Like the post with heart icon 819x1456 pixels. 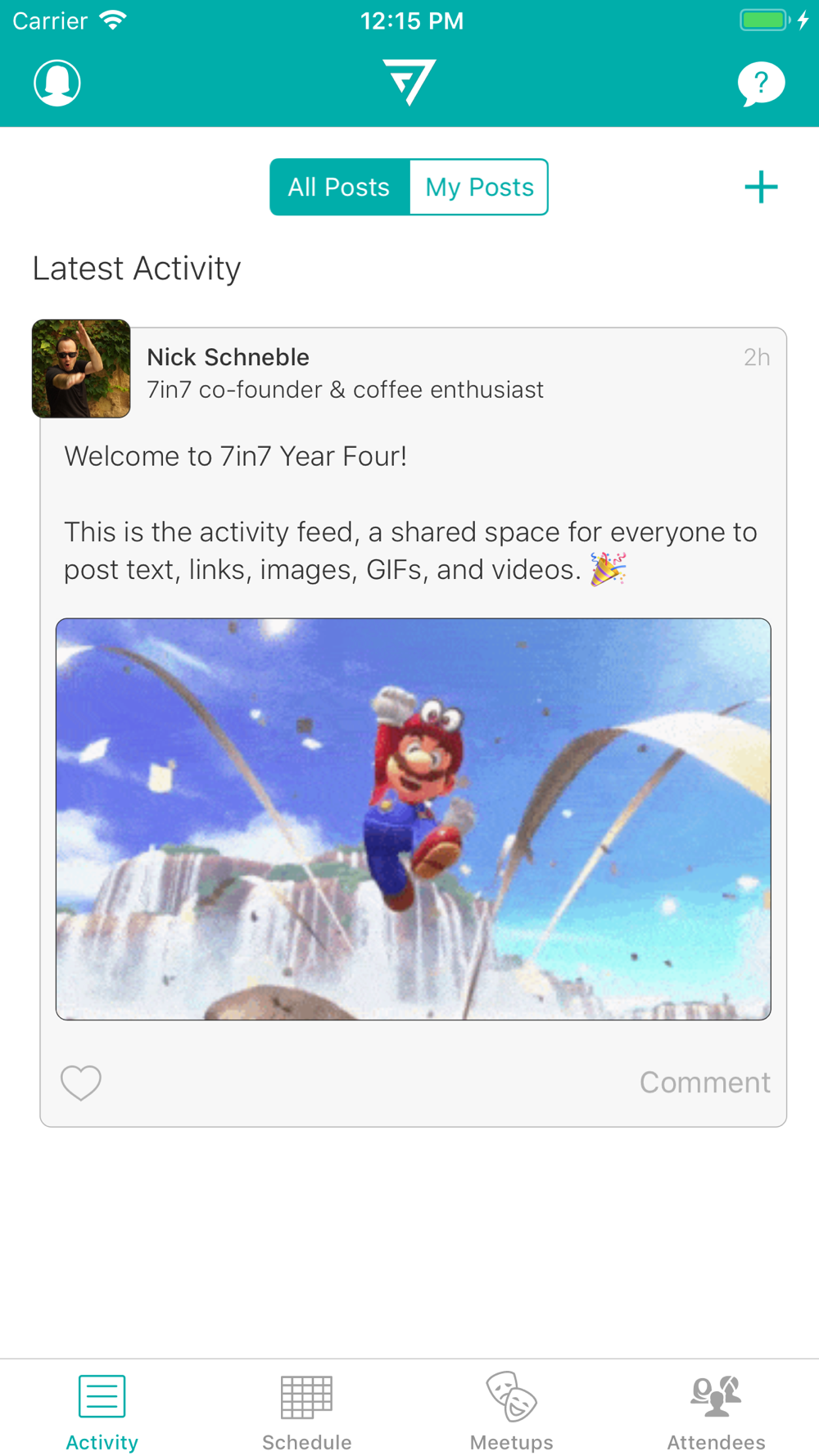pos(81,1083)
